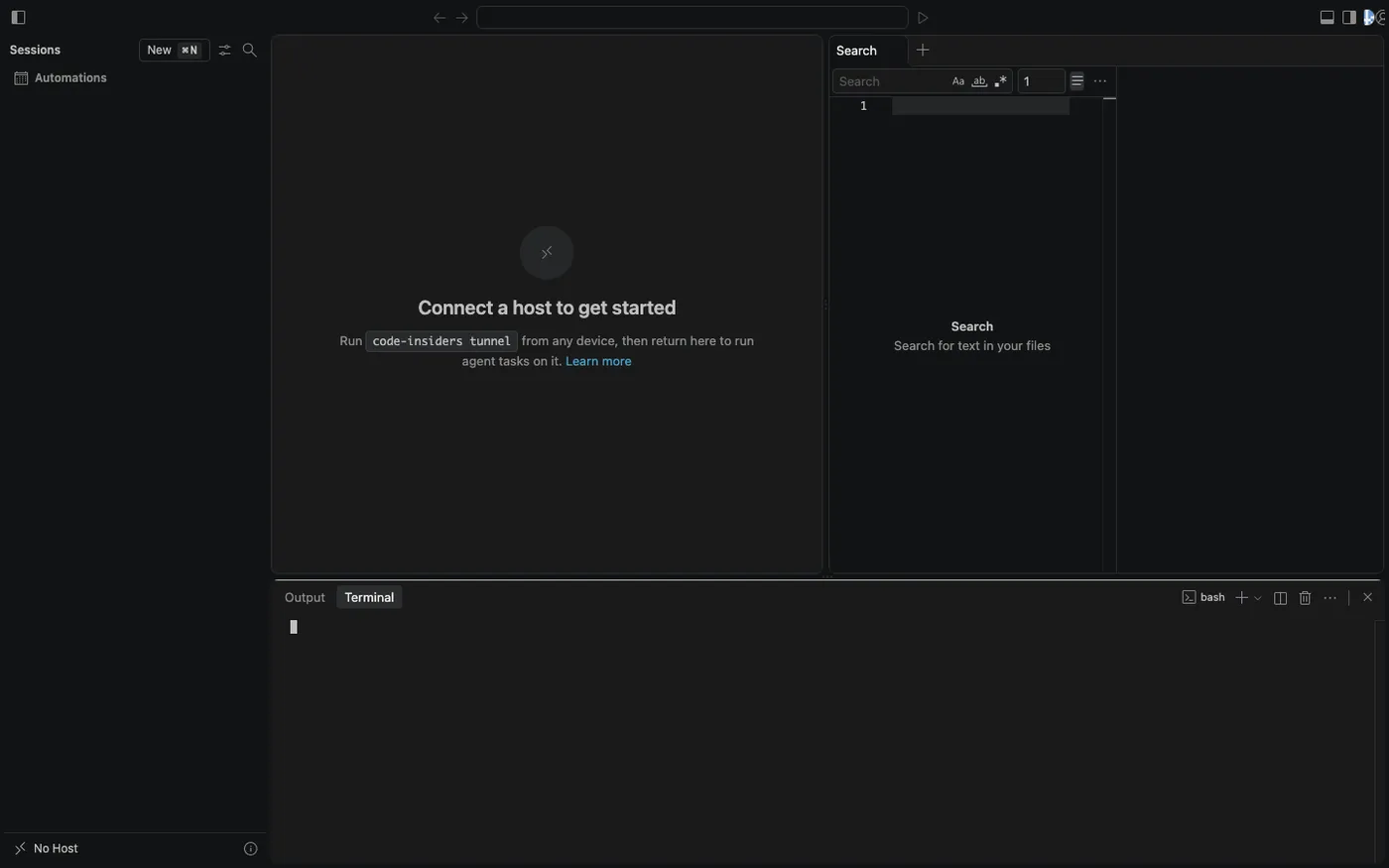The image size is (1389, 868).
Task: Toggle the primary sidebar icon at top left
Action: [18, 17]
